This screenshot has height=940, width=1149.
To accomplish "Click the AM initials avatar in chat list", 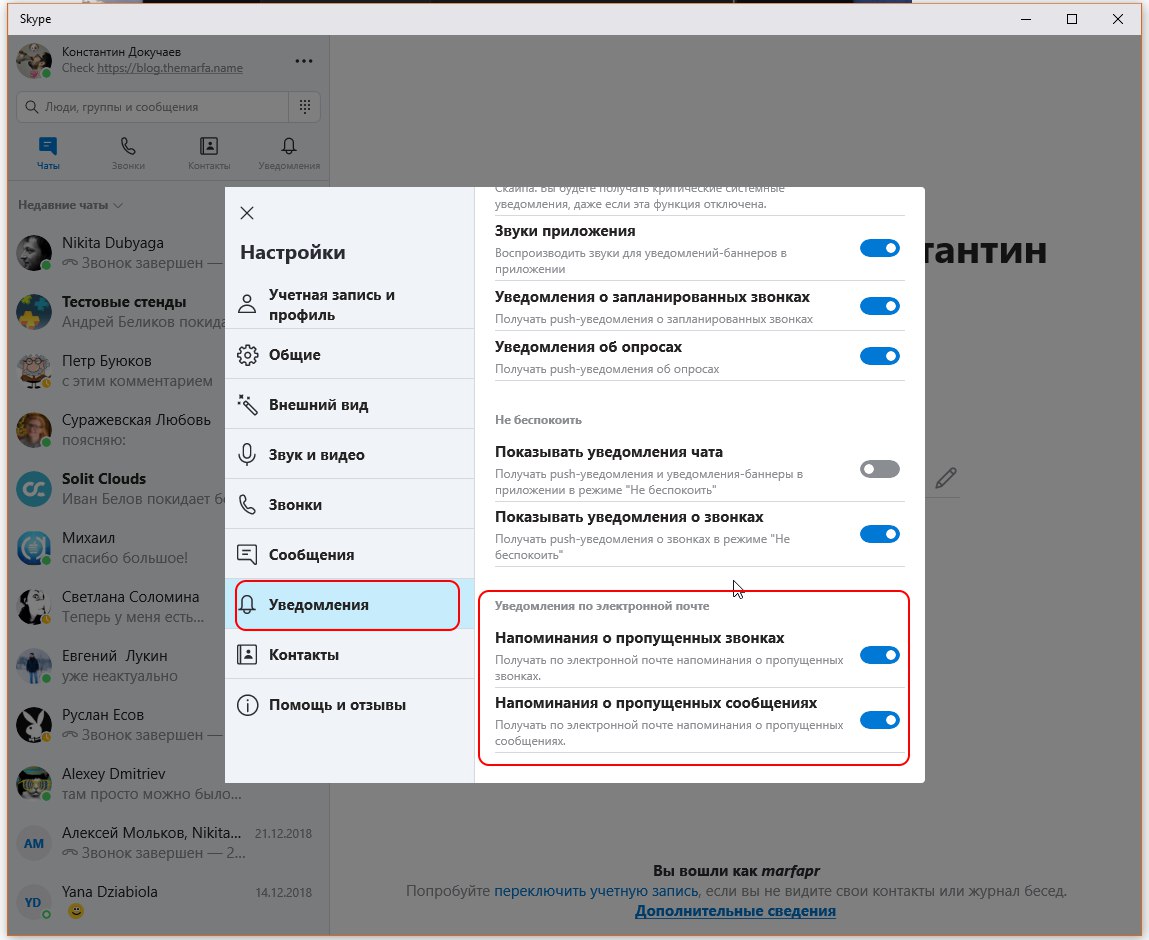I will [x=34, y=843].
